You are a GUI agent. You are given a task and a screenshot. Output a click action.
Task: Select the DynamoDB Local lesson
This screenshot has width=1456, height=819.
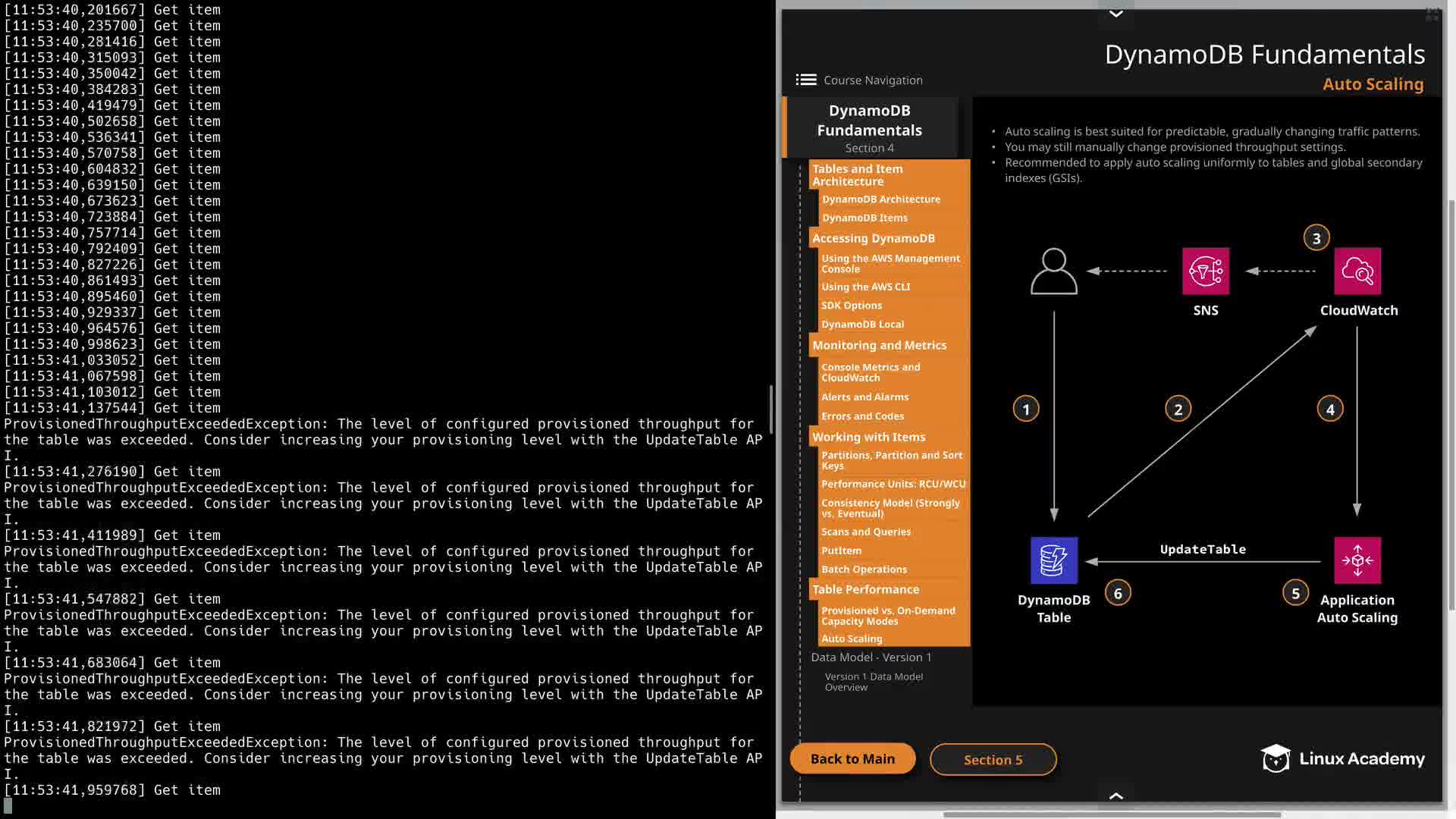pyautogui.click(x=862, y=324)
